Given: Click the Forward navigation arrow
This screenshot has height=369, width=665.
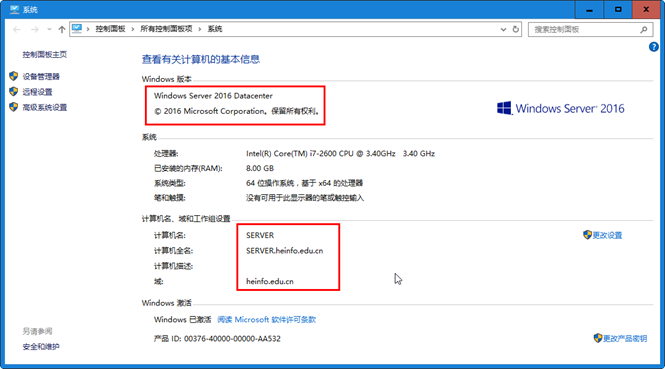Looking at the screenshot, I should pos(35,29).
